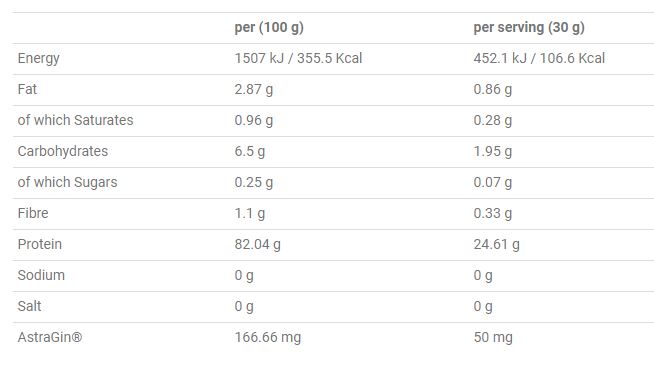Image resolution: width=654 pixels, height=370 pixels.
Task: Click the 0.28 g saturates per serving
Action: pyautogui.click(x=493, y=121)
